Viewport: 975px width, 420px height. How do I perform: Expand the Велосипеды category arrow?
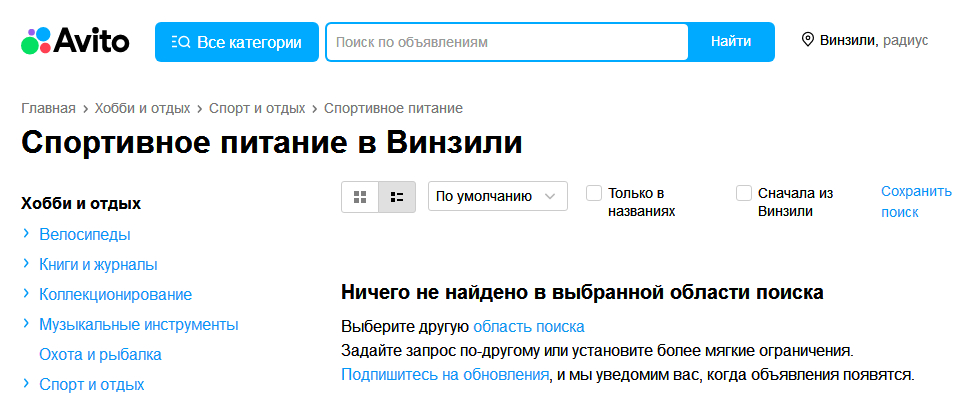click(26, 234)
